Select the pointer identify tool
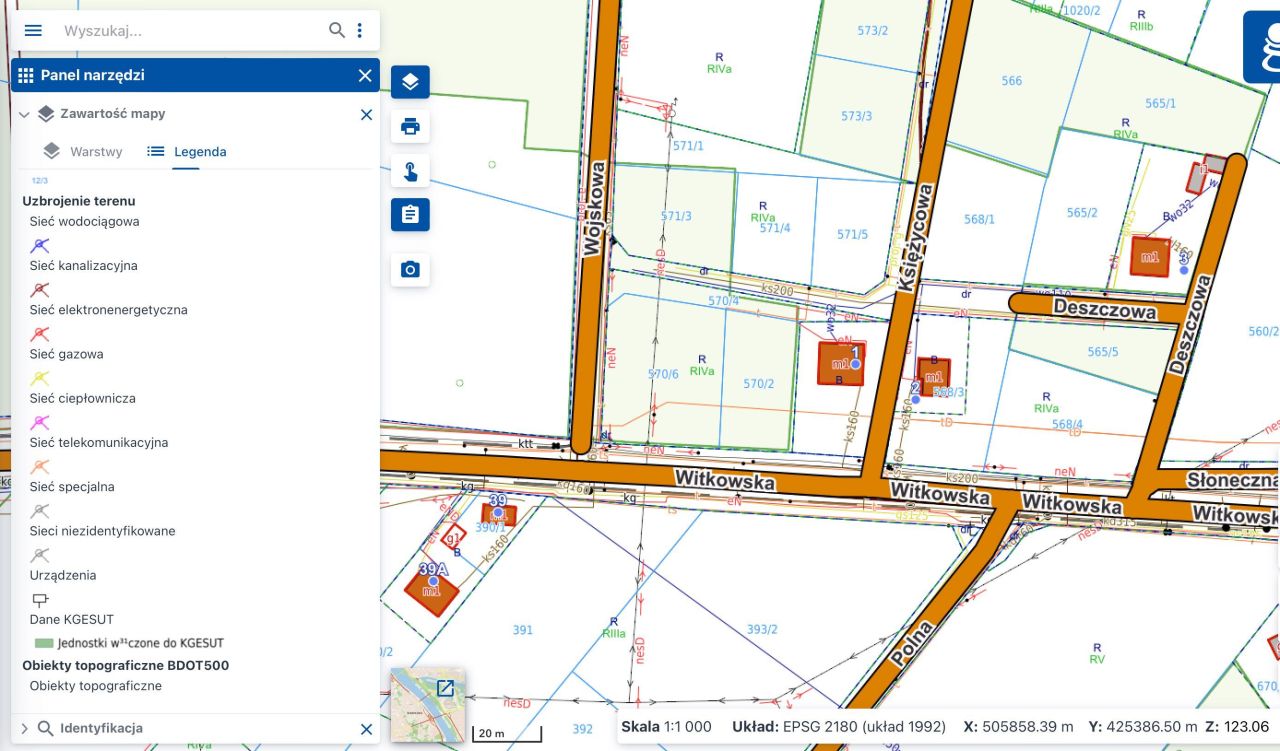The height and width of the screenshot is (751, 1280). (410, 171)
